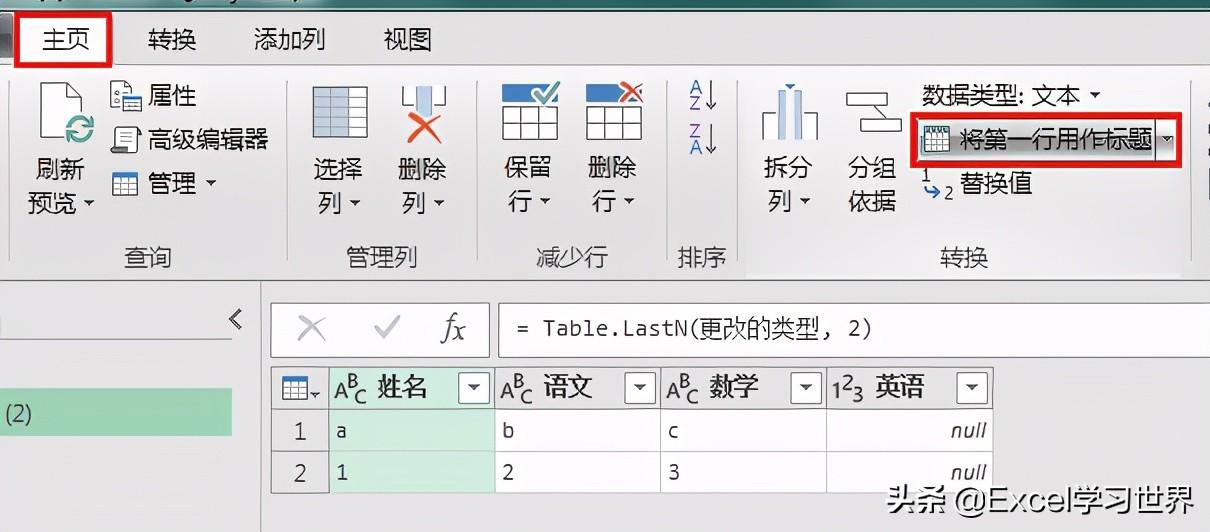Open the 姓名 column filter dropdown
Image resolution: width=1210 pixels, height=532 pixels.
click(x=472, y=388)
